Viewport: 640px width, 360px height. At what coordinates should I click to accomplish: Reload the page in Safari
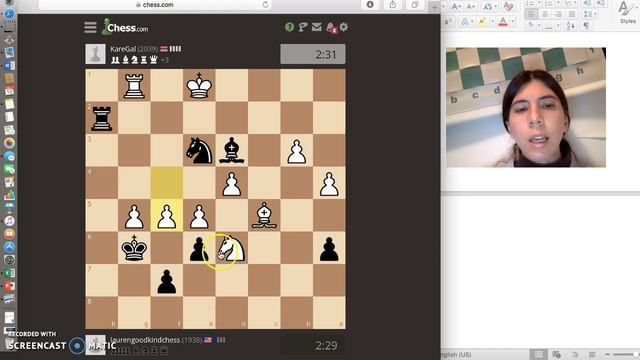265,4
